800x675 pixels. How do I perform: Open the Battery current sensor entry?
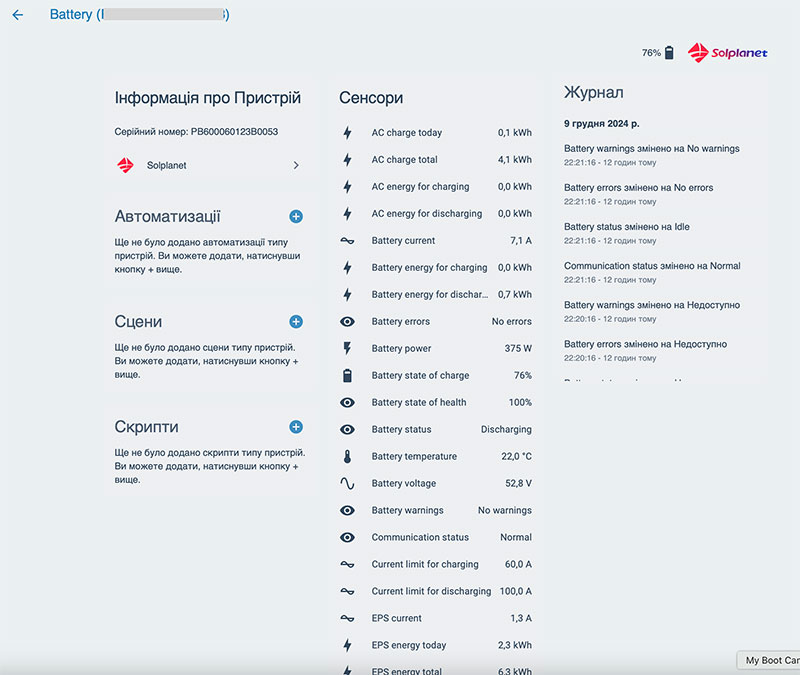[x=437, y=241]
